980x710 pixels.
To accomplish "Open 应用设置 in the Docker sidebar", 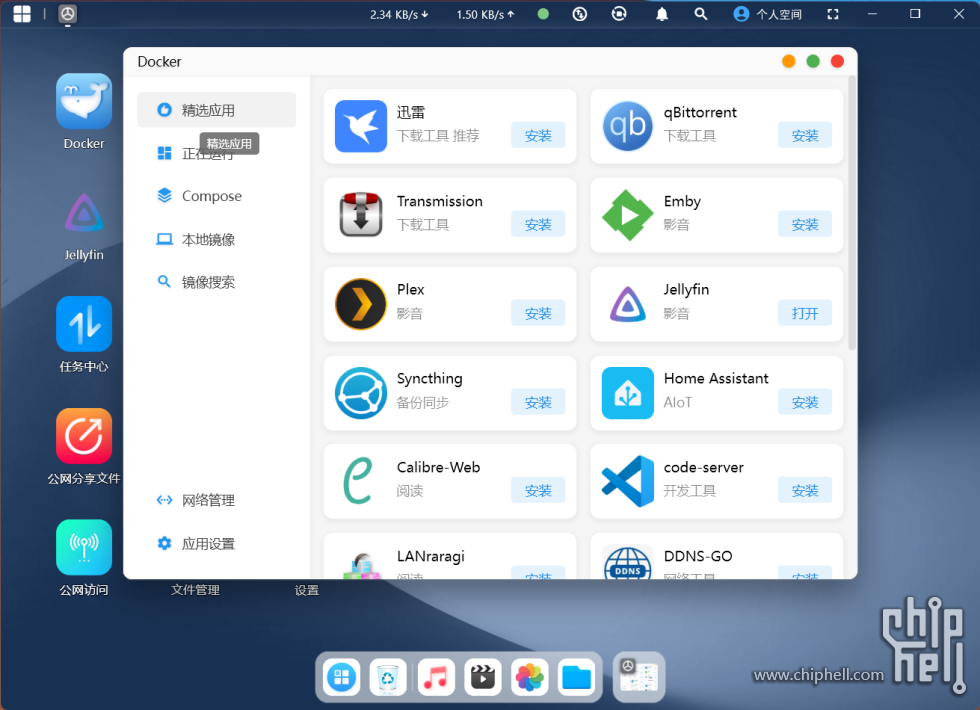I will point(208,544).
